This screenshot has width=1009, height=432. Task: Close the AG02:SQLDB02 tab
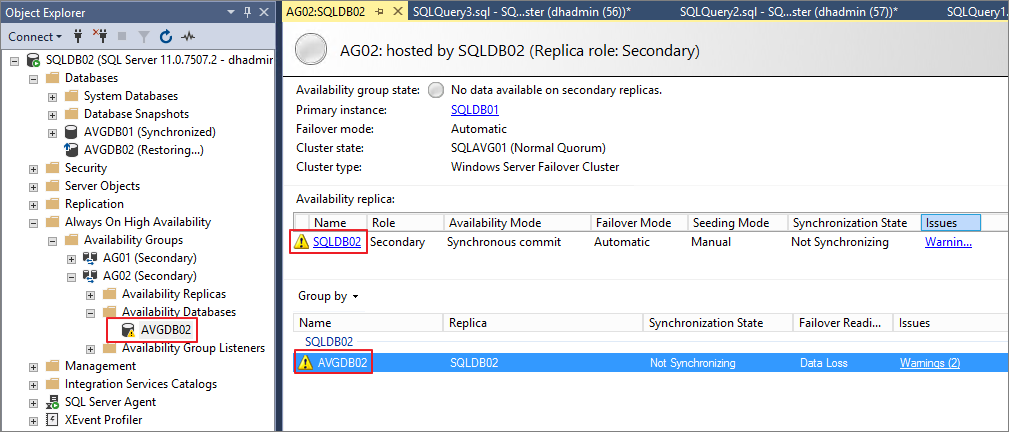tap(398, 12)
